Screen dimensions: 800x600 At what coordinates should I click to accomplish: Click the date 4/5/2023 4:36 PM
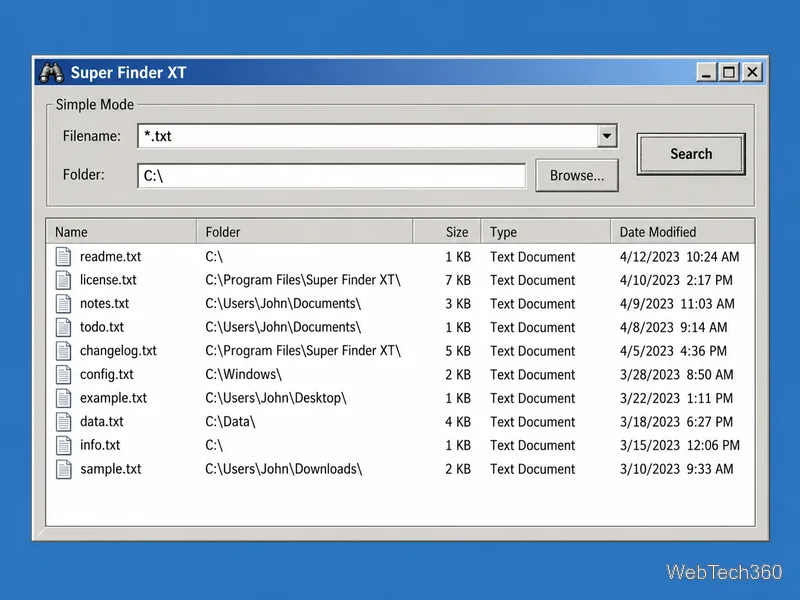(673, 351)
